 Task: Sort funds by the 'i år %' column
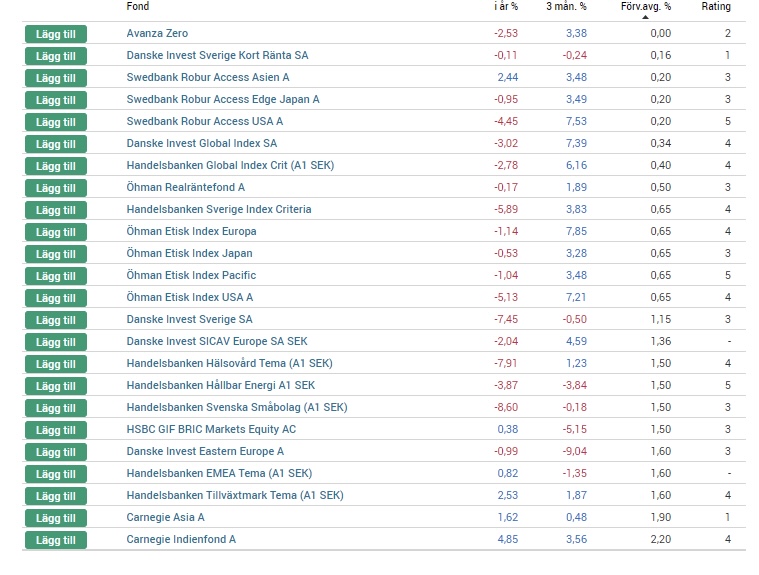505,7
